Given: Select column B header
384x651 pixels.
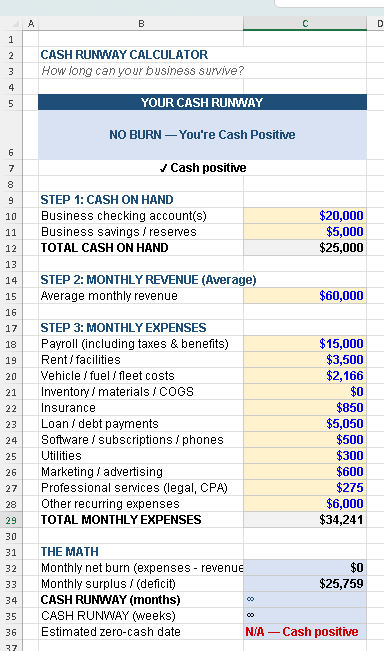Looking at the screenshot, I should [x=141, y=24].
